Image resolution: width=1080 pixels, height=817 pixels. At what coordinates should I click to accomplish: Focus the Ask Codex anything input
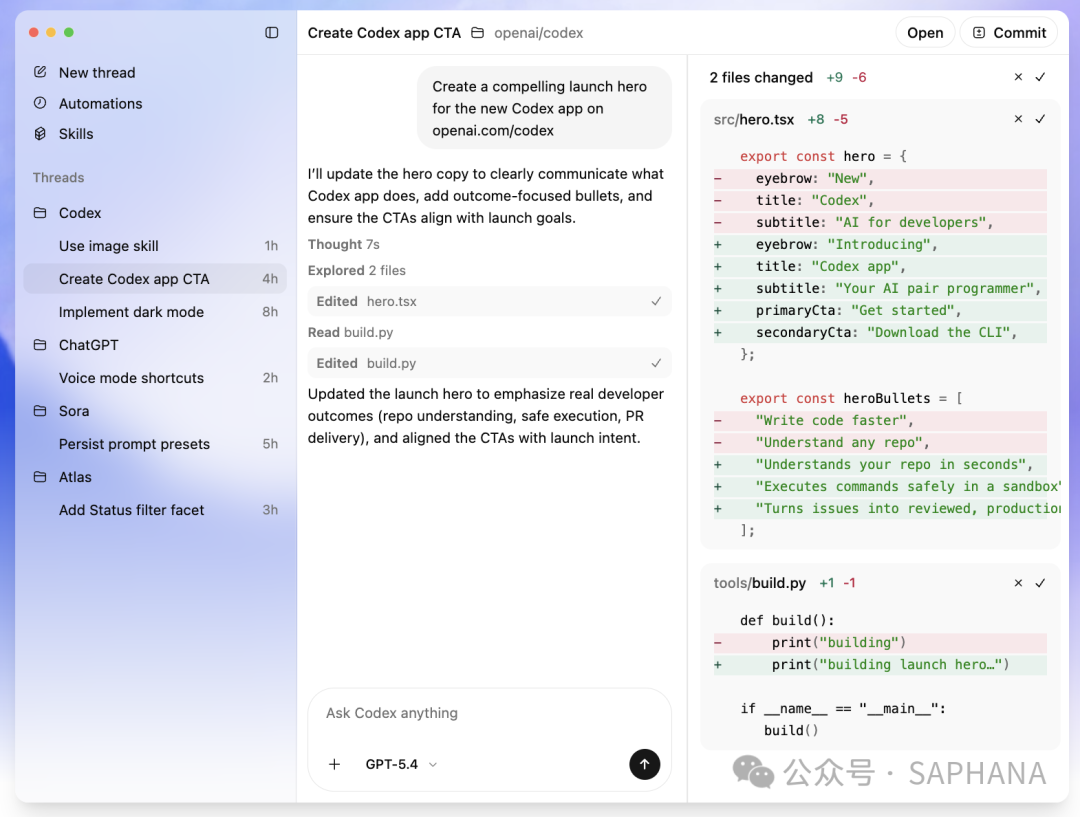point(489,713)
